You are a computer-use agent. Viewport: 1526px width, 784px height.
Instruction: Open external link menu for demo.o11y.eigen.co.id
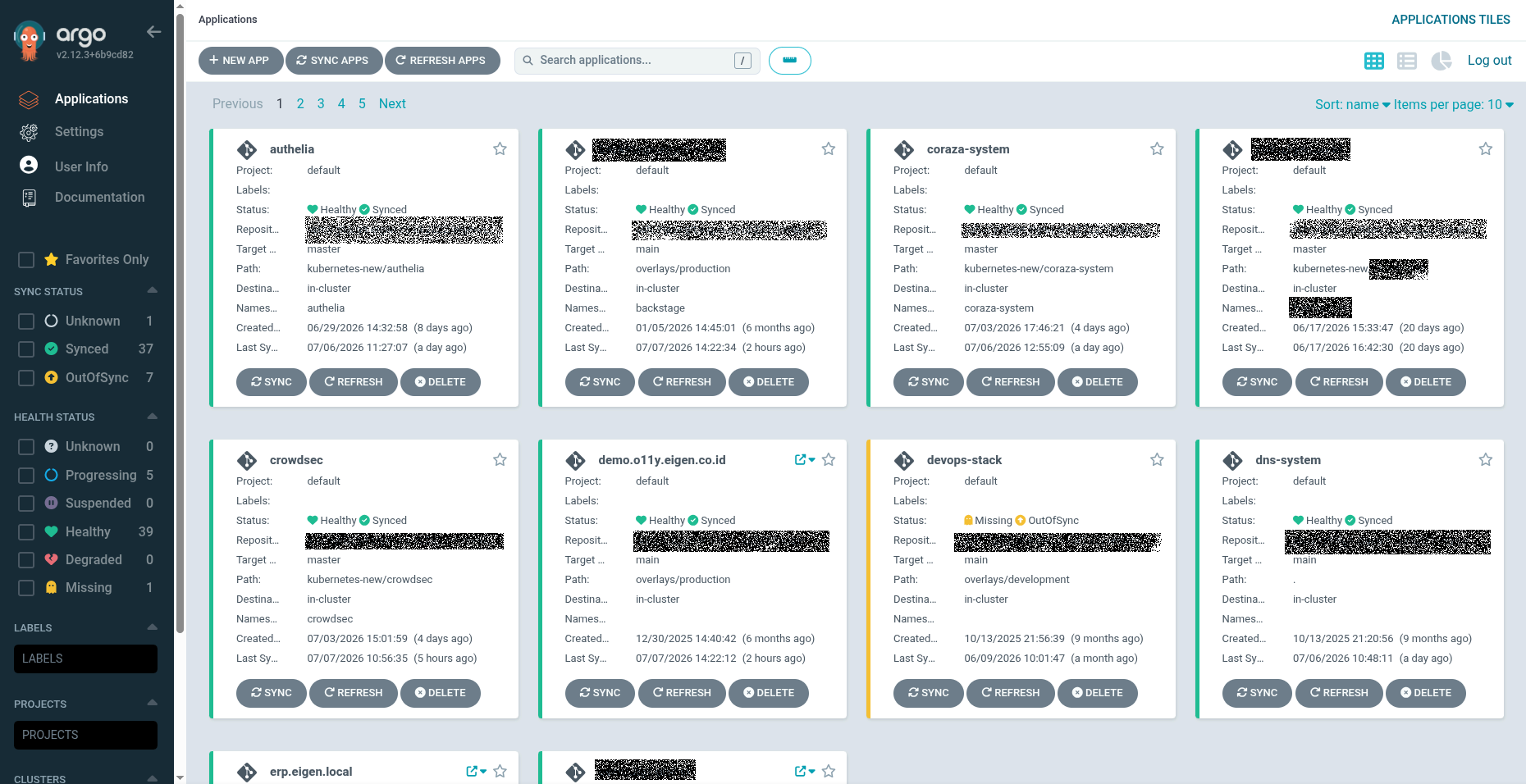[x=805, y=460]
